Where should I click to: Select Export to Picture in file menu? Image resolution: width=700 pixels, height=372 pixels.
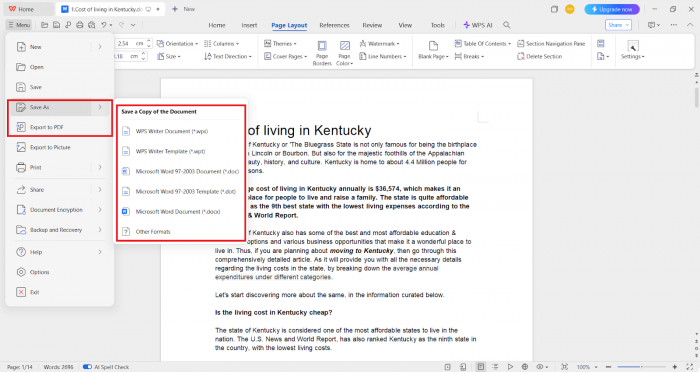click(x=59, y=147)
